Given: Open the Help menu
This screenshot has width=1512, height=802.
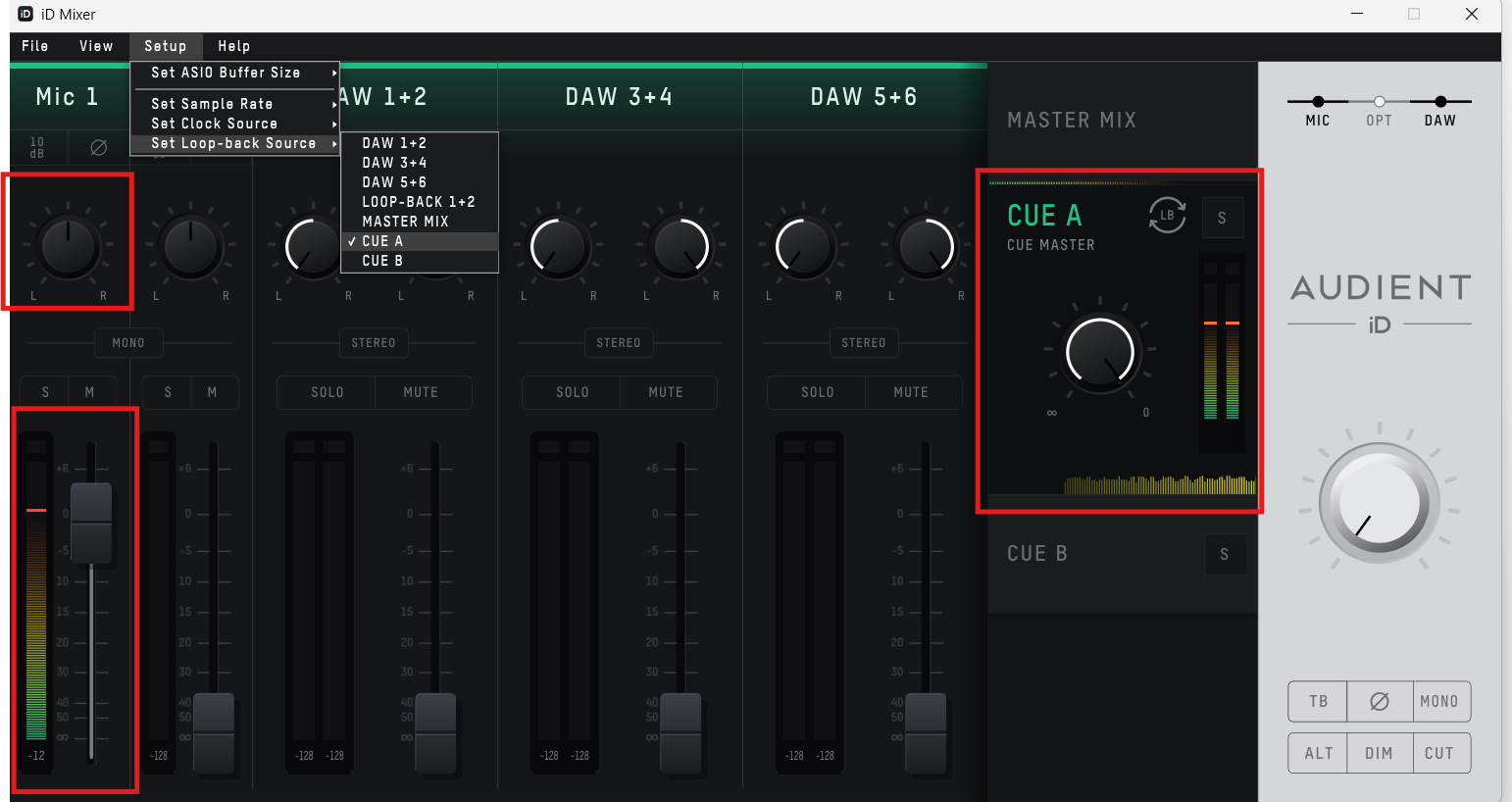Looking at the screenshot, I should (x=234, y=46).
